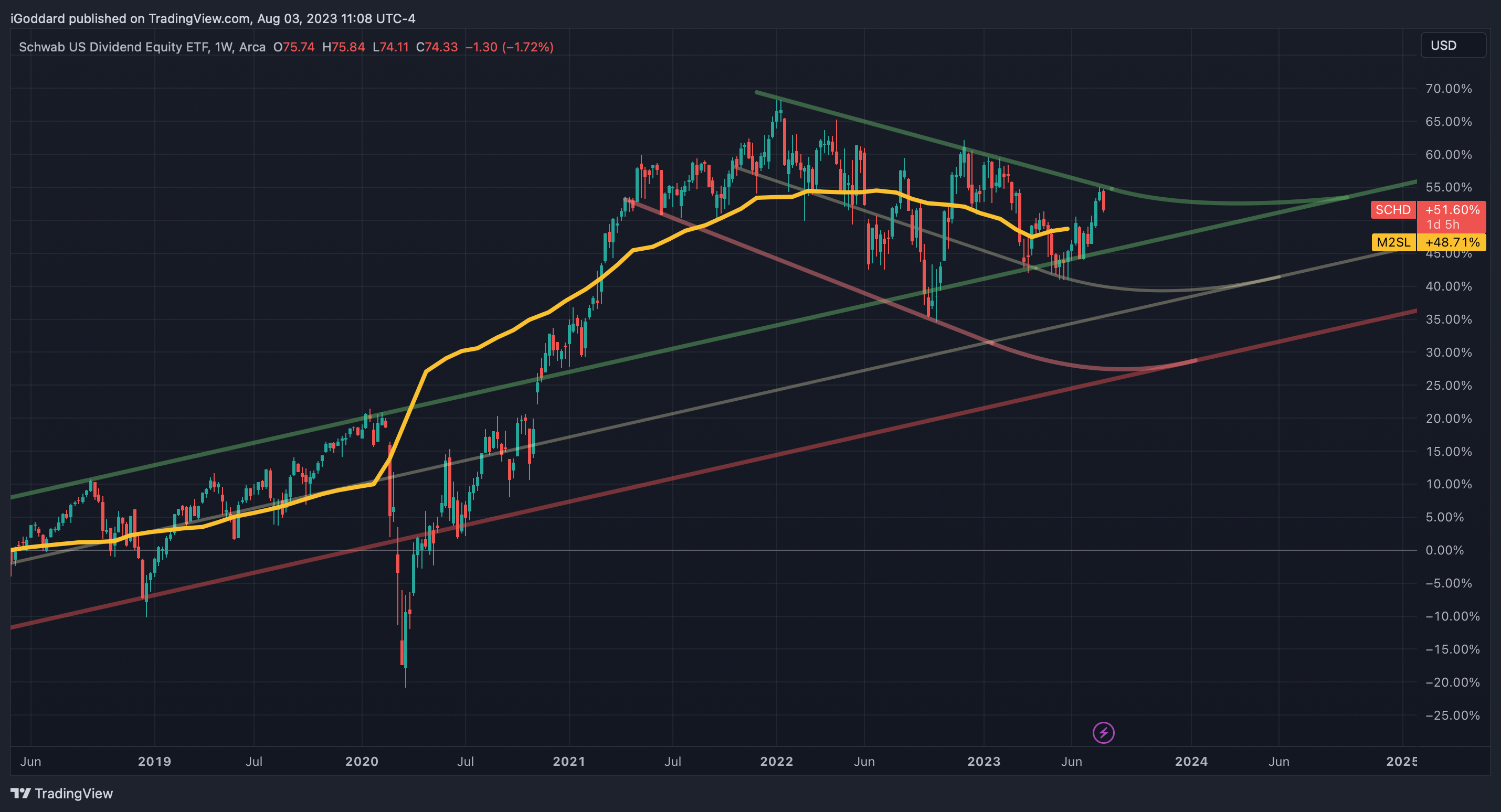Click the 20.00% axis label

pyautogui.click(x=1449, y=418)
